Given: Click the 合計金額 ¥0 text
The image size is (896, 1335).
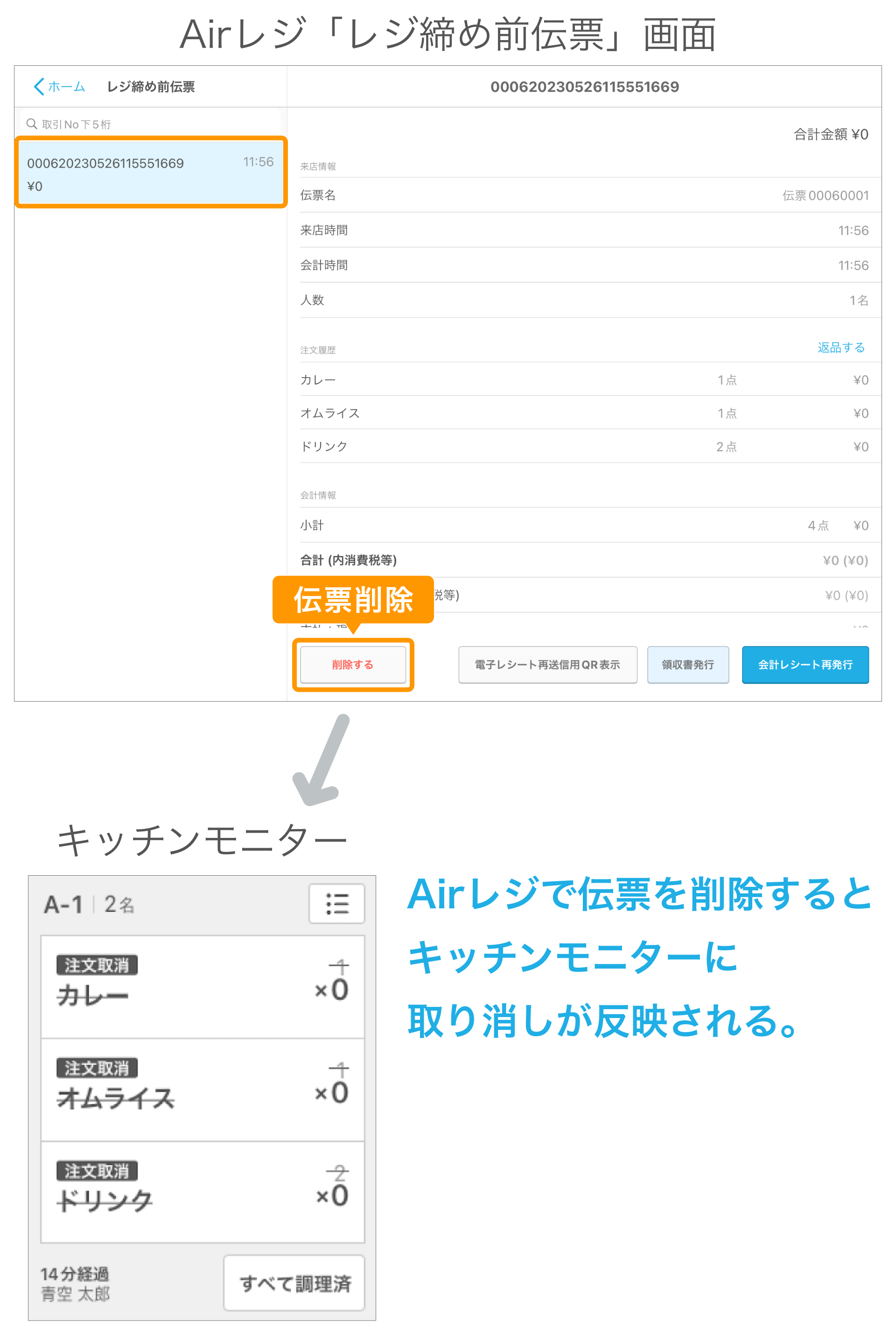Looking at the screenshot, I should tap(831, 134).
